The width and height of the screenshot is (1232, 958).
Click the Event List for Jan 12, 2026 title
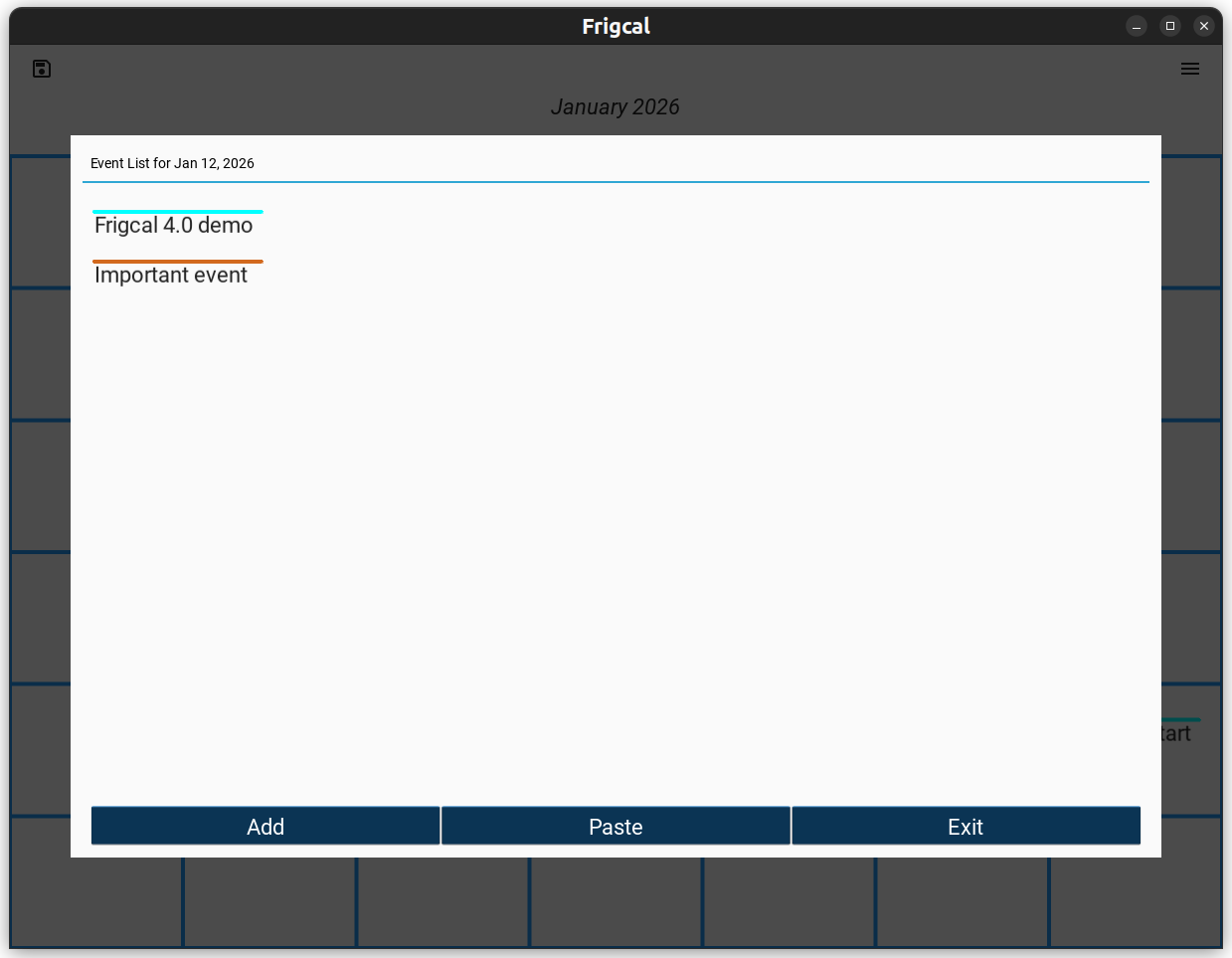[172, 163]
